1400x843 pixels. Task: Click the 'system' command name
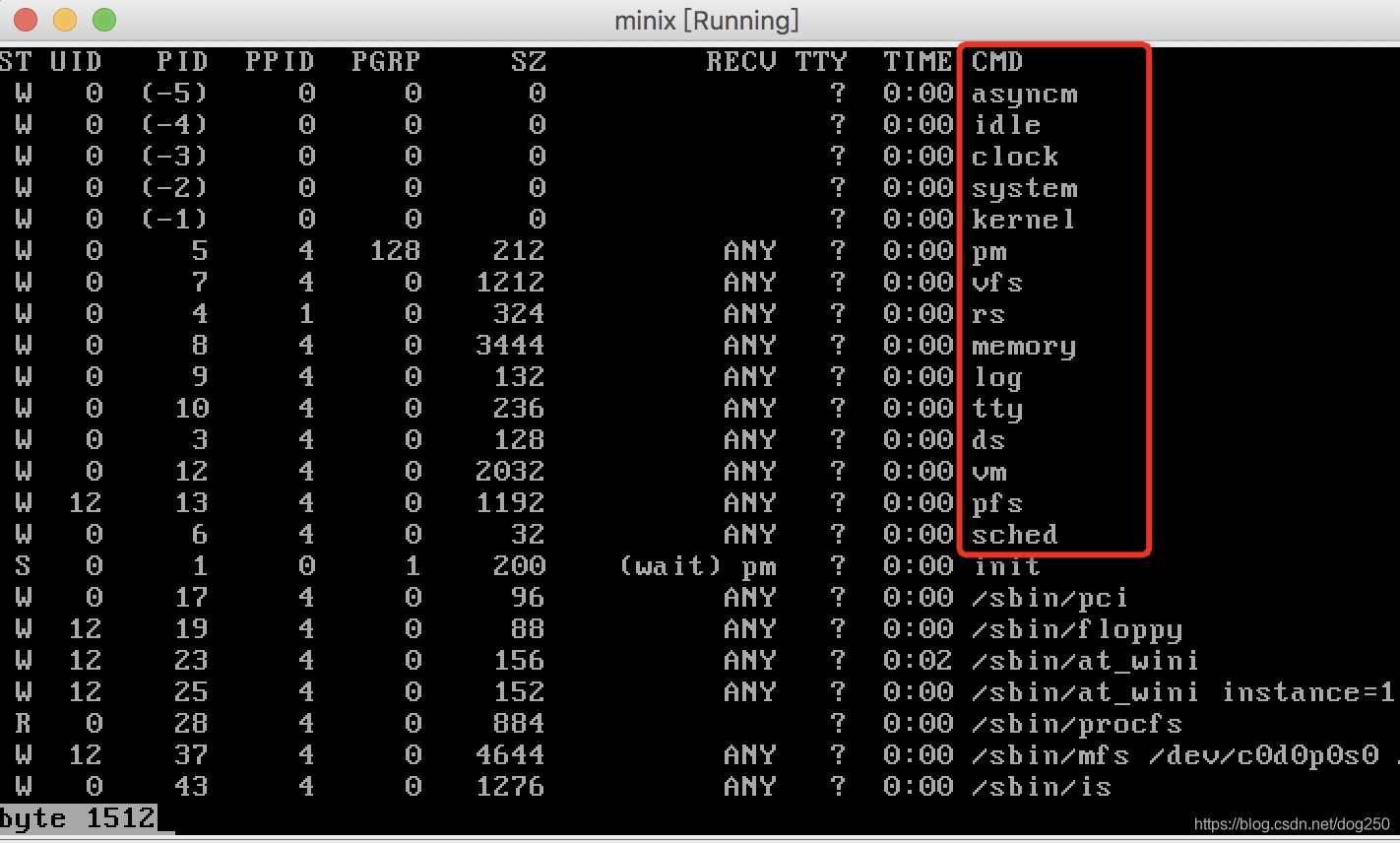pyautogui.click(x=1025, y=189)
